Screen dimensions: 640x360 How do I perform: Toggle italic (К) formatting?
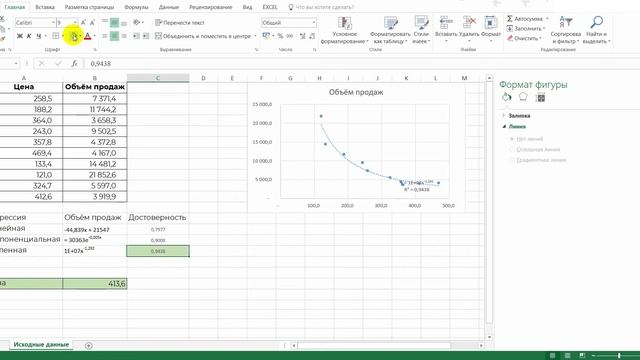click(29, 36)
